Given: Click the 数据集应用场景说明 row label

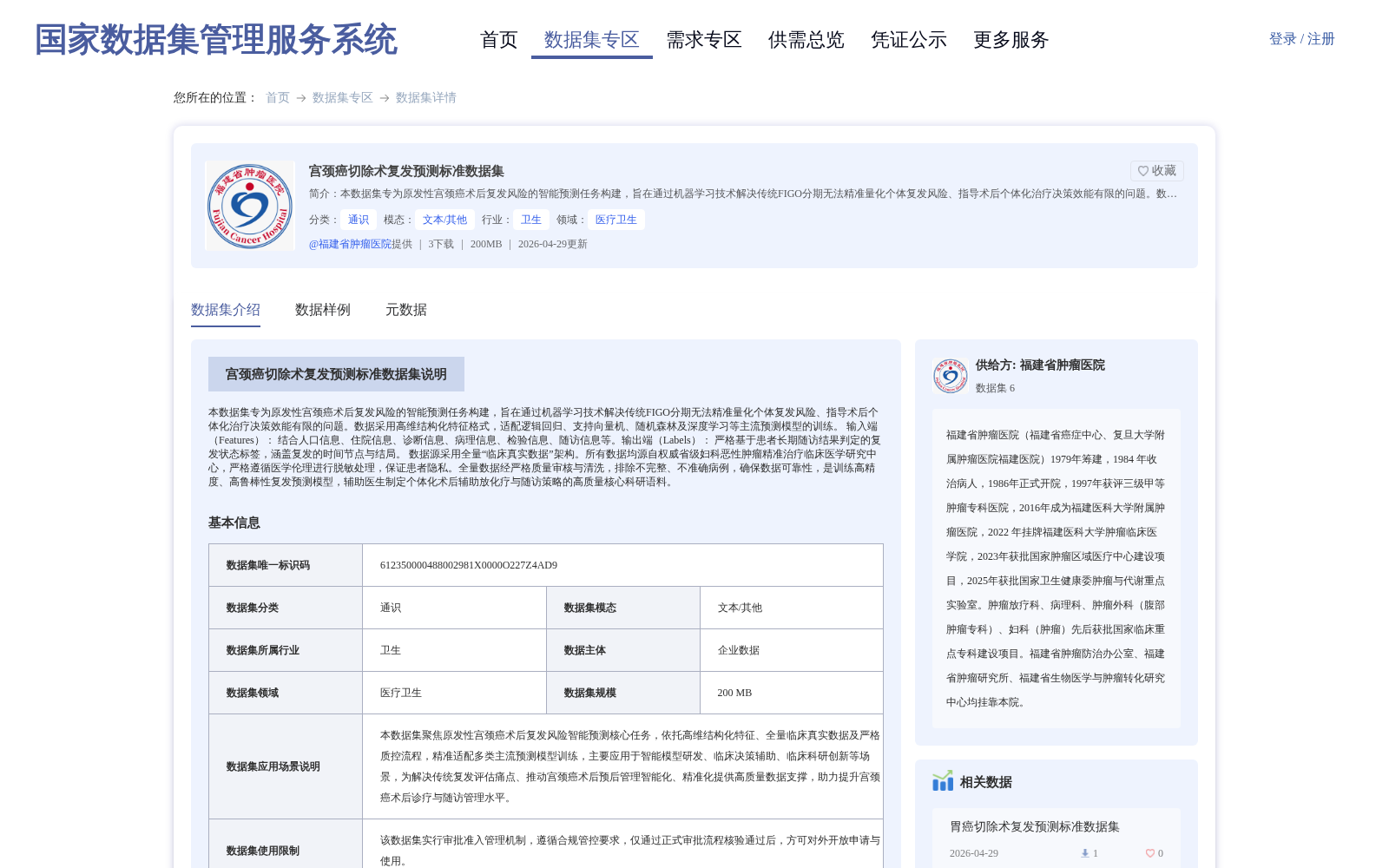Looking at the screenshot, I should point(273,766).
